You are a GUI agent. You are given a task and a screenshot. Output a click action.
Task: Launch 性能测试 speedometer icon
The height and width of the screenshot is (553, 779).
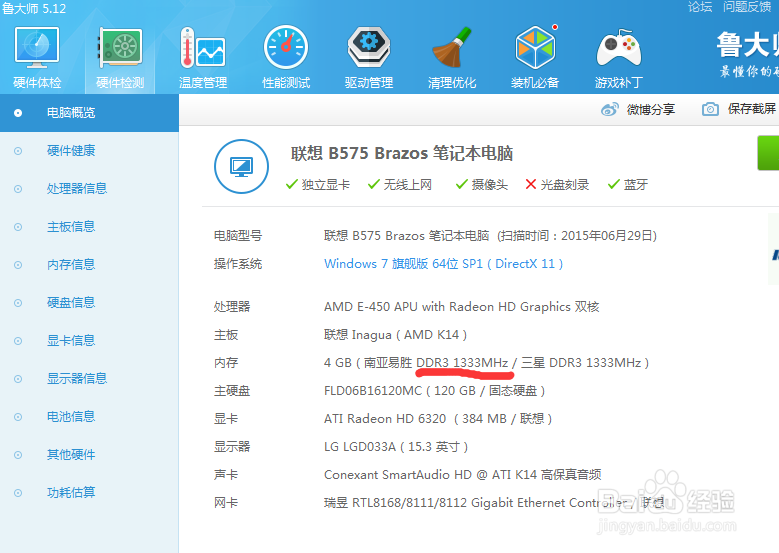(286, 48)
